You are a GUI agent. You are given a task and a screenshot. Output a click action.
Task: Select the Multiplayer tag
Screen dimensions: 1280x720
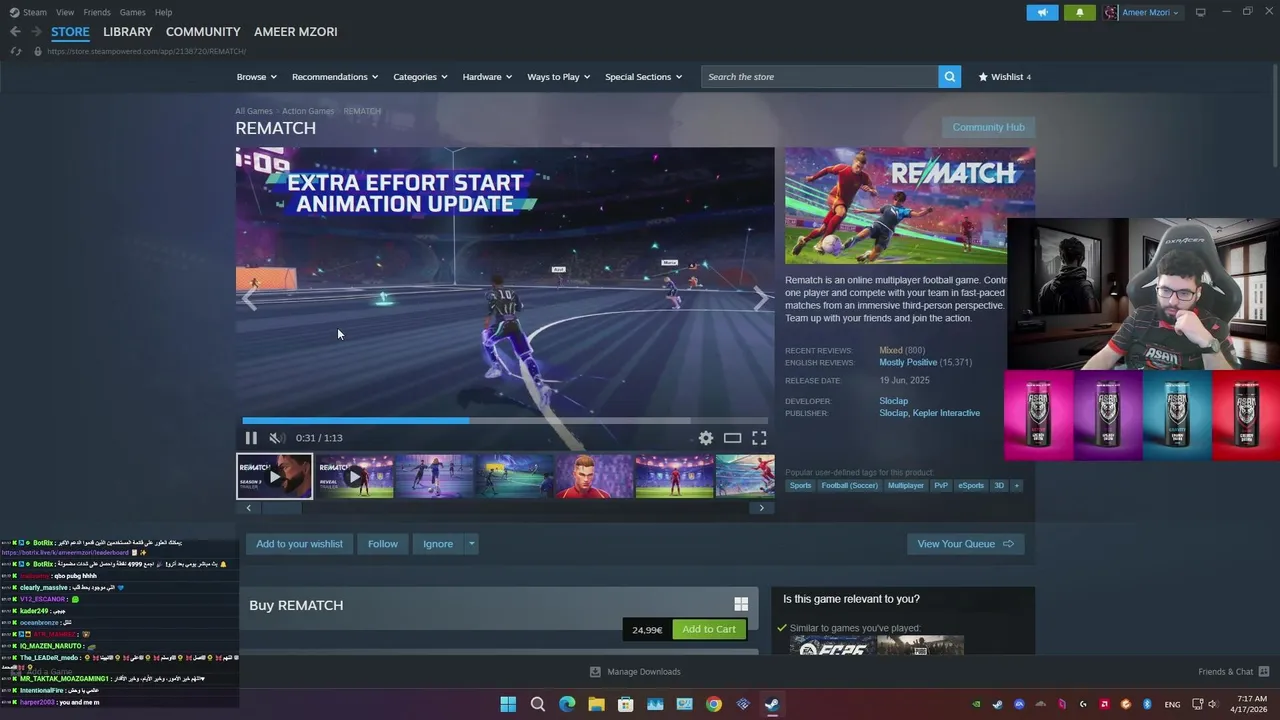point(906,486)
